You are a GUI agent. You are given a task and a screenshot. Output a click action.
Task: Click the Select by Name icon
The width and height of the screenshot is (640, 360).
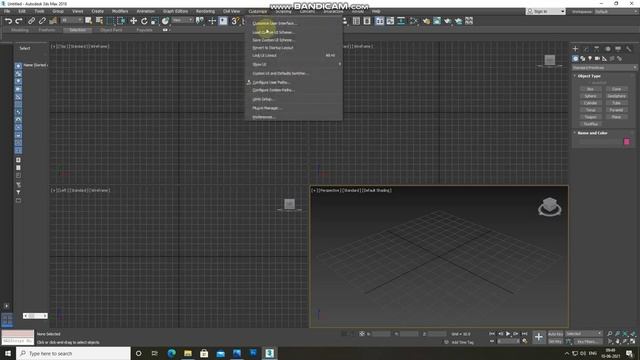pos(99,21)
